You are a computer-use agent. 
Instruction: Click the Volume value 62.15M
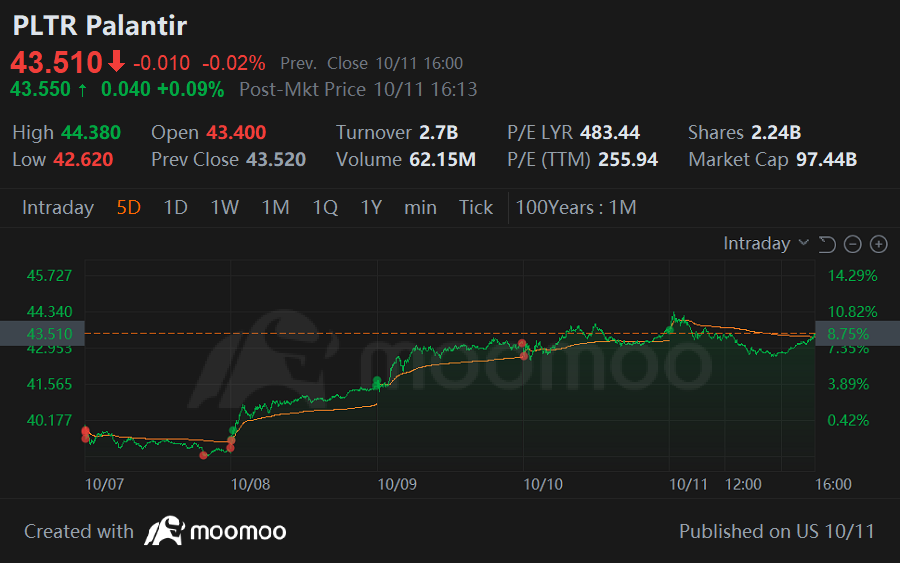(443, 160)
